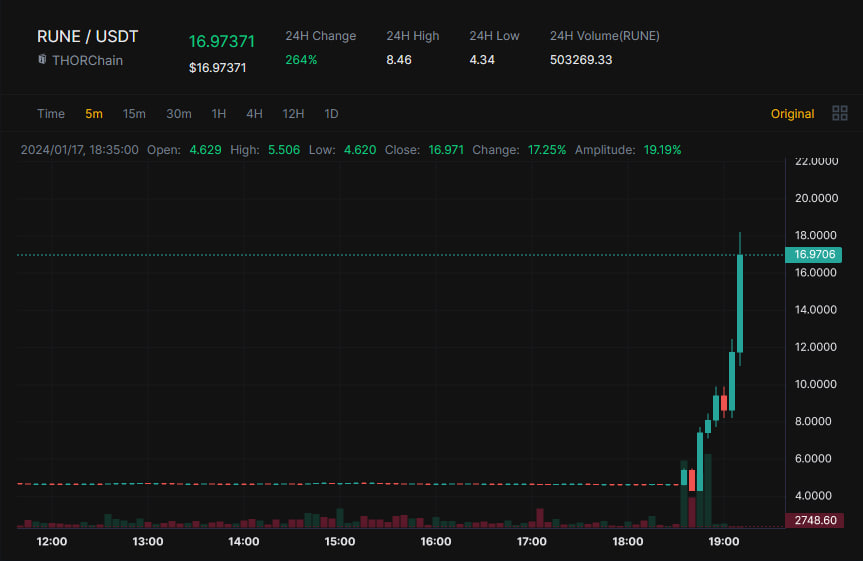Switch to the 1H interval
Image resolution: width=863 pixels, height=561 pixels.
click(219, 114)
